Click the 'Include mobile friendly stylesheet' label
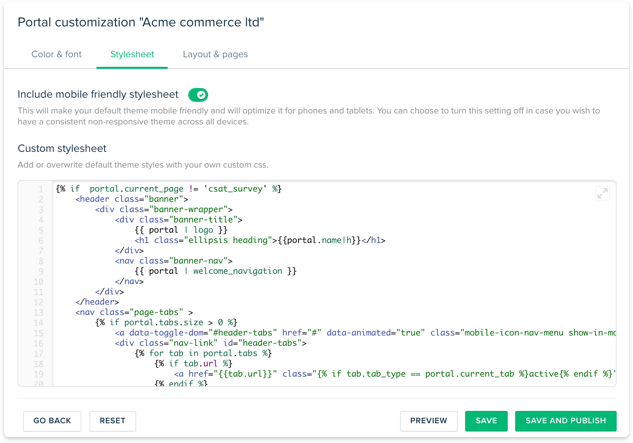The width and height of the screenshot is (633, 443). tap(98, 94)
